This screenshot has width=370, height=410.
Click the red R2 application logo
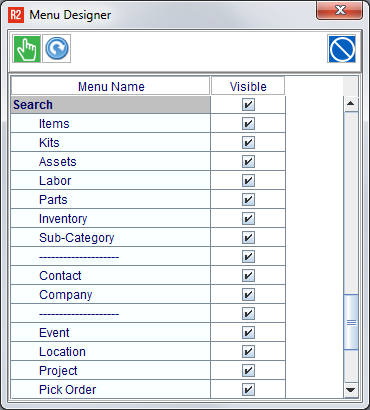click(16, 15)
